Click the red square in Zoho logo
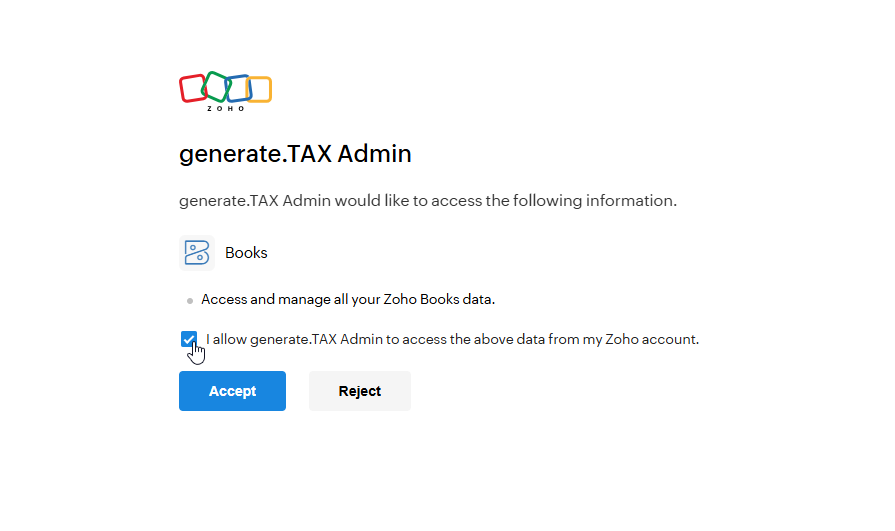Image resolution: width=895 pixels, height=531 pixels. pyautogui.click(x=191, y=89)
